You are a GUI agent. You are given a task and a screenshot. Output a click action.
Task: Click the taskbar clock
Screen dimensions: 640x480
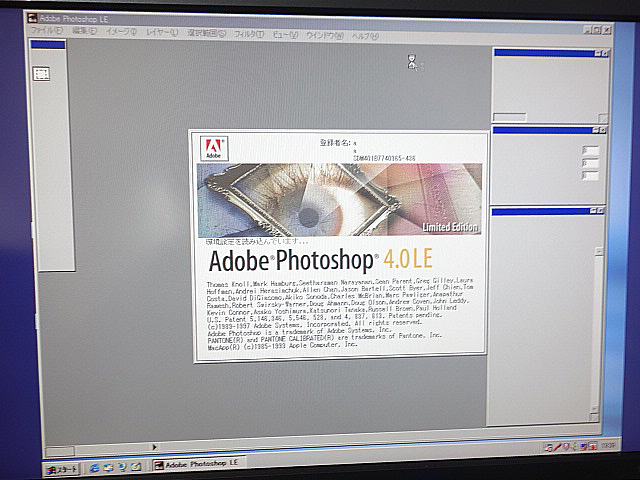610,447
